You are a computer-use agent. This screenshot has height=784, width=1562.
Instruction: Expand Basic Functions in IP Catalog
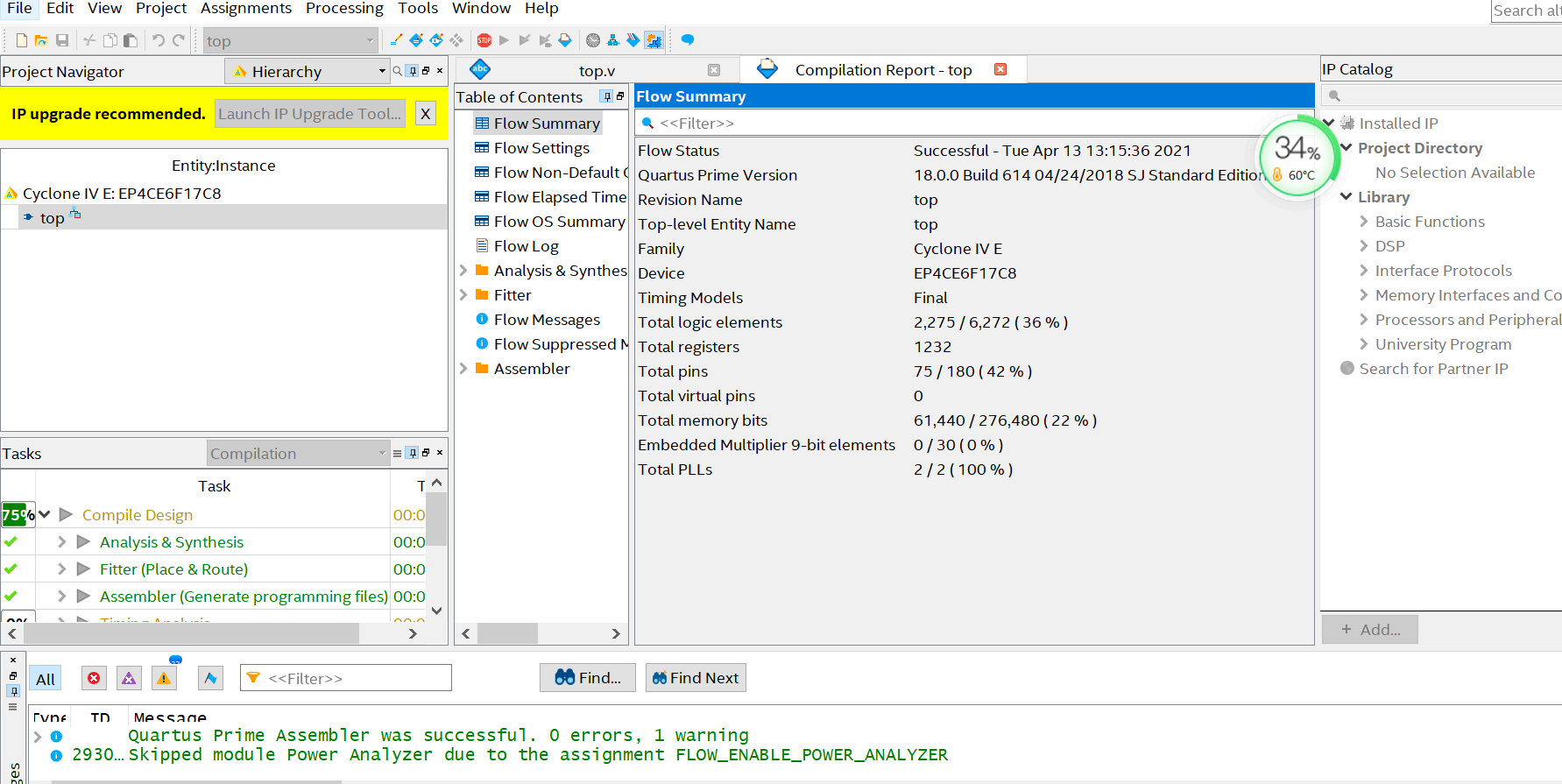tap(1364, 222)
